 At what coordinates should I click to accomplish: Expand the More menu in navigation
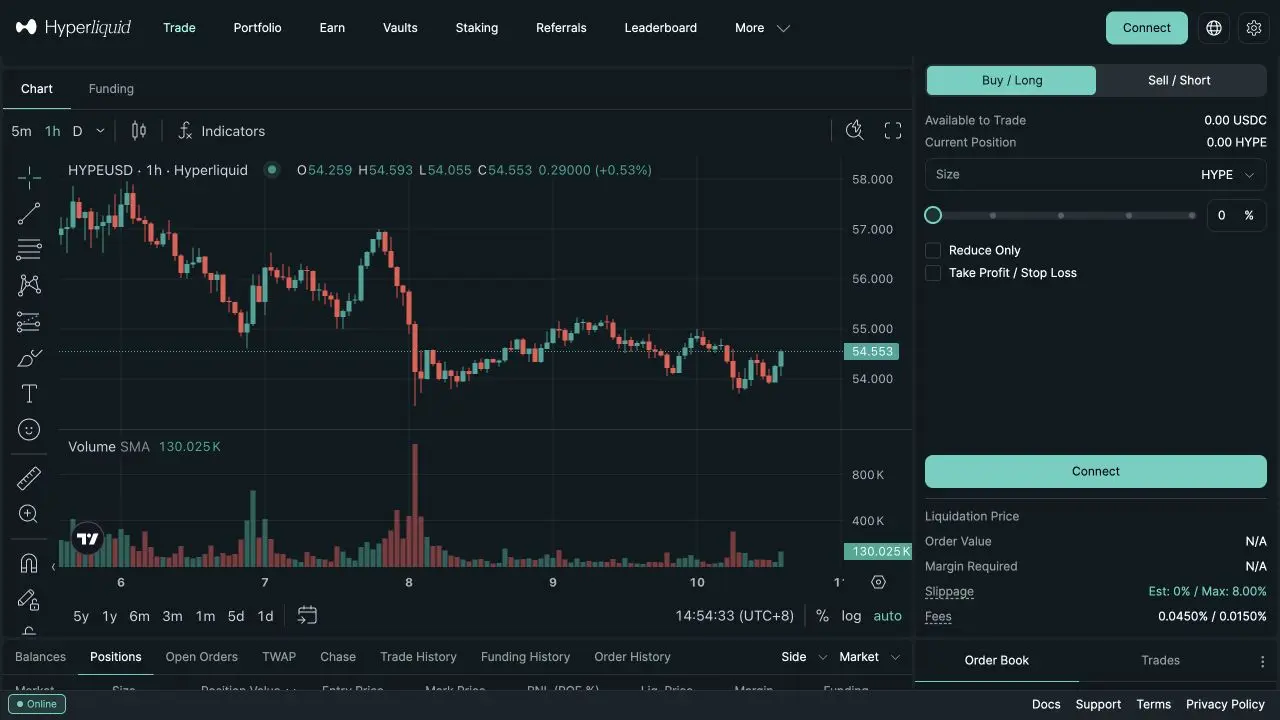click(x=762, y=28)
